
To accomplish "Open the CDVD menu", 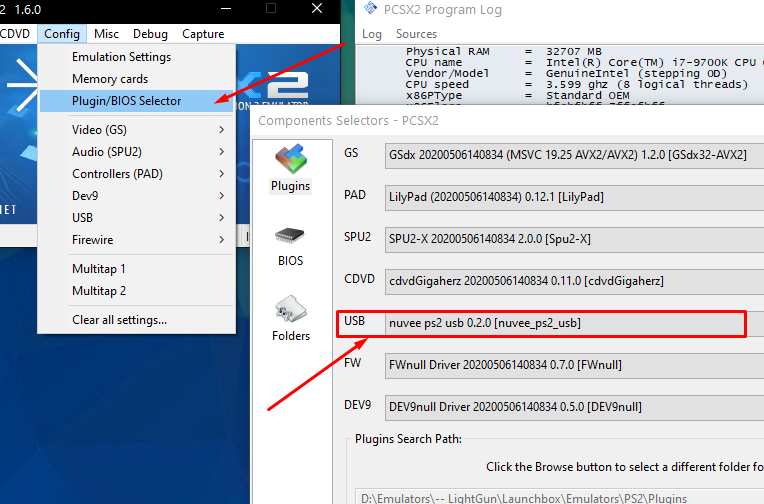I will 16,34.
